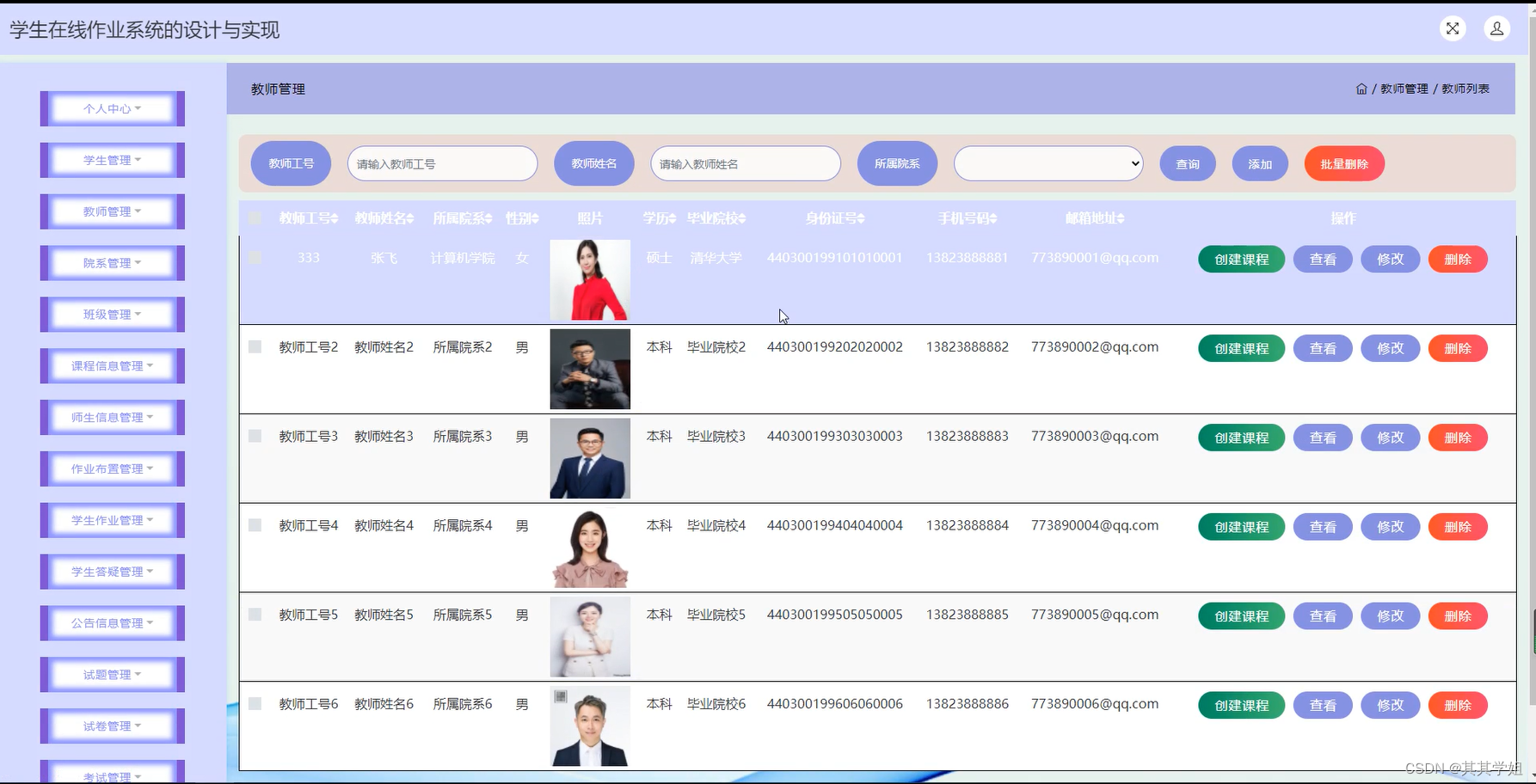Viewport: 1536px width, 784px height.
Task: Click the 查询 search button
Action: pyautogui.click(x=1187, y=163)
